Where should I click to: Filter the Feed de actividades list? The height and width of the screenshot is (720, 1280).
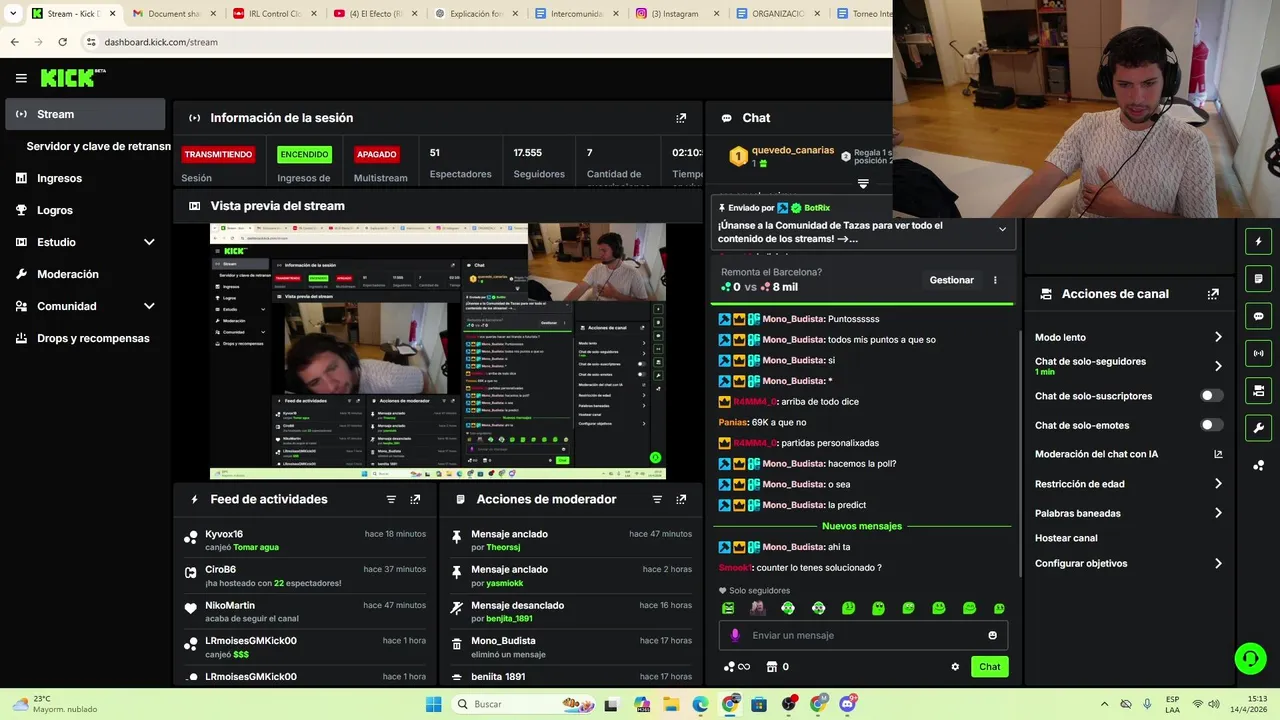coord(391,499)
